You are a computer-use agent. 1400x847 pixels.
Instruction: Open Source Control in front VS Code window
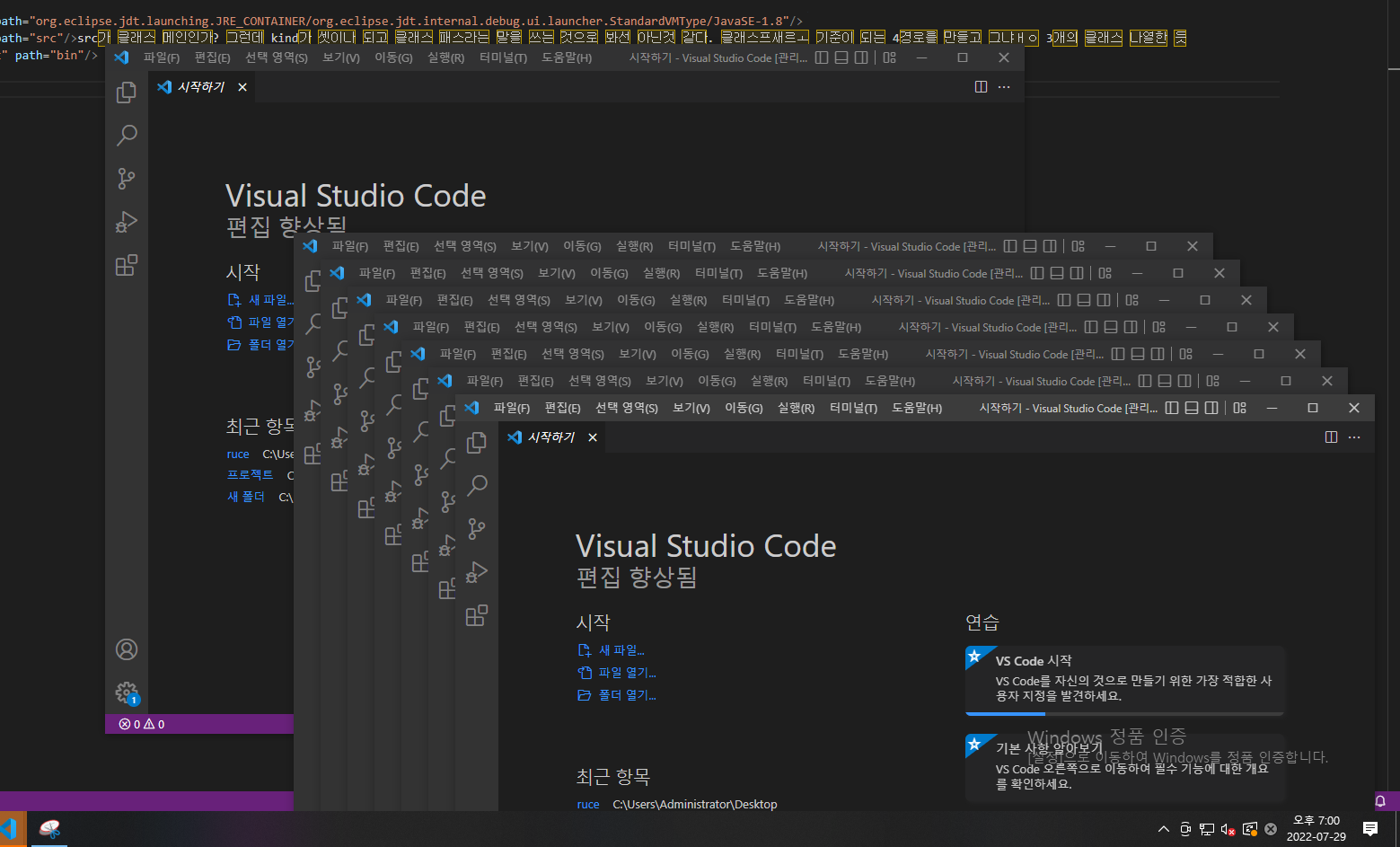477,528
